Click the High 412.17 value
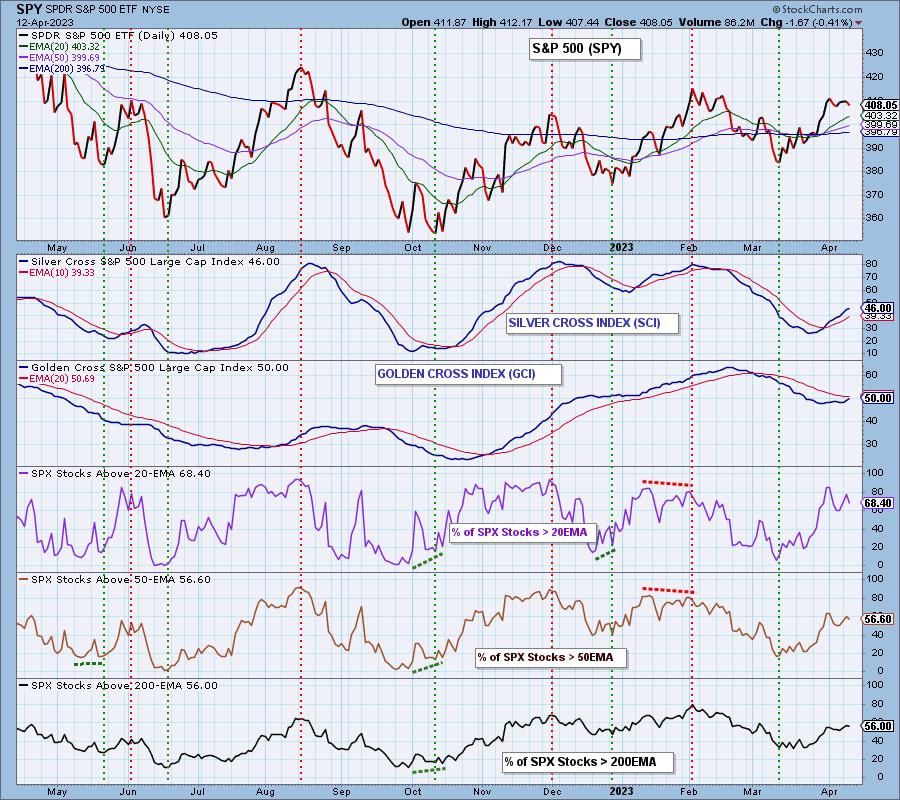 click(x=505, y=22)
